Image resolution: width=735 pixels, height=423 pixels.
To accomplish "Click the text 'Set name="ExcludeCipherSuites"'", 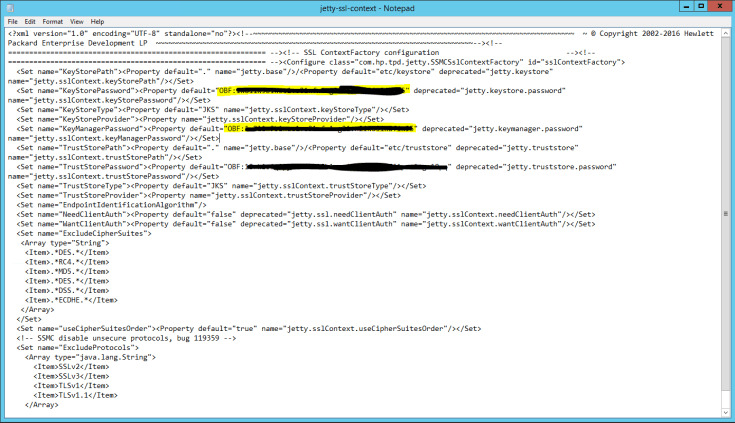I will point(84,234).
